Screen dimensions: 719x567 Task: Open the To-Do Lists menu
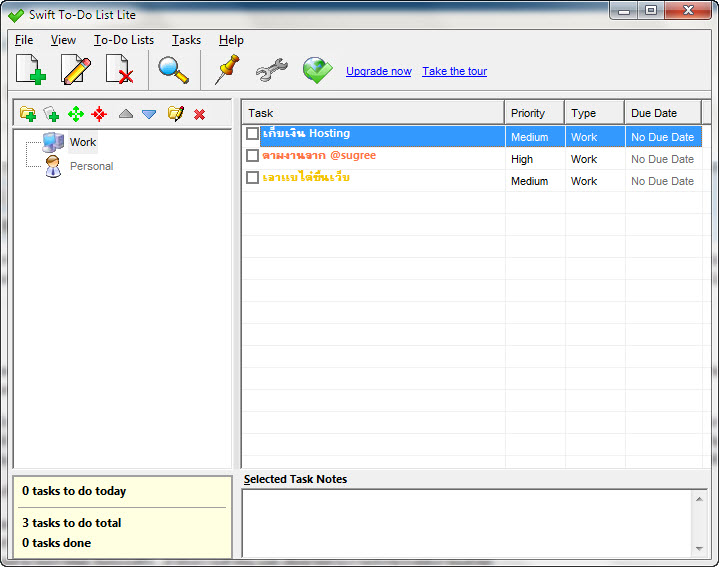click(124, 40)
